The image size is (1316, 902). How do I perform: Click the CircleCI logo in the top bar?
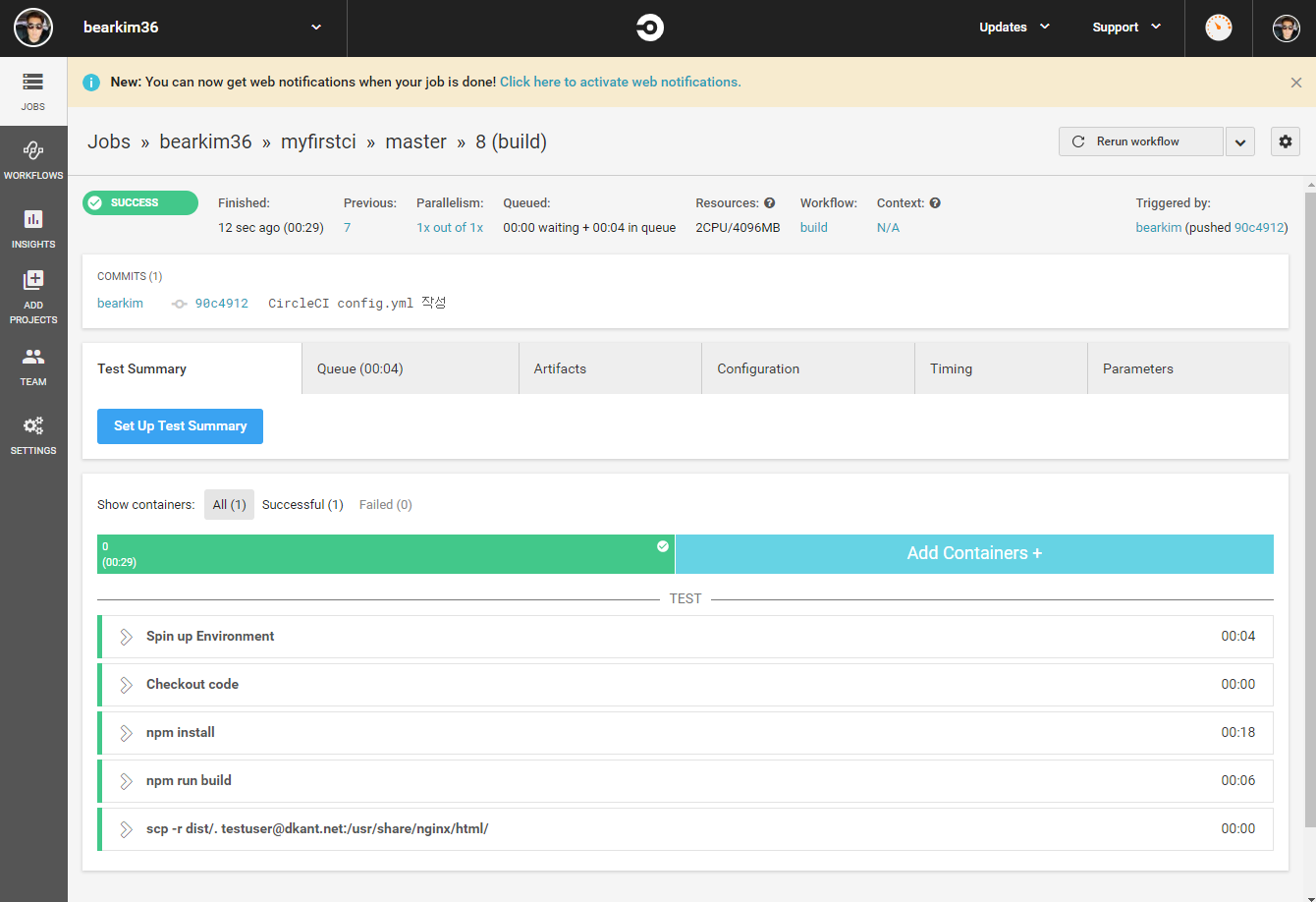[x=650, y=28]
